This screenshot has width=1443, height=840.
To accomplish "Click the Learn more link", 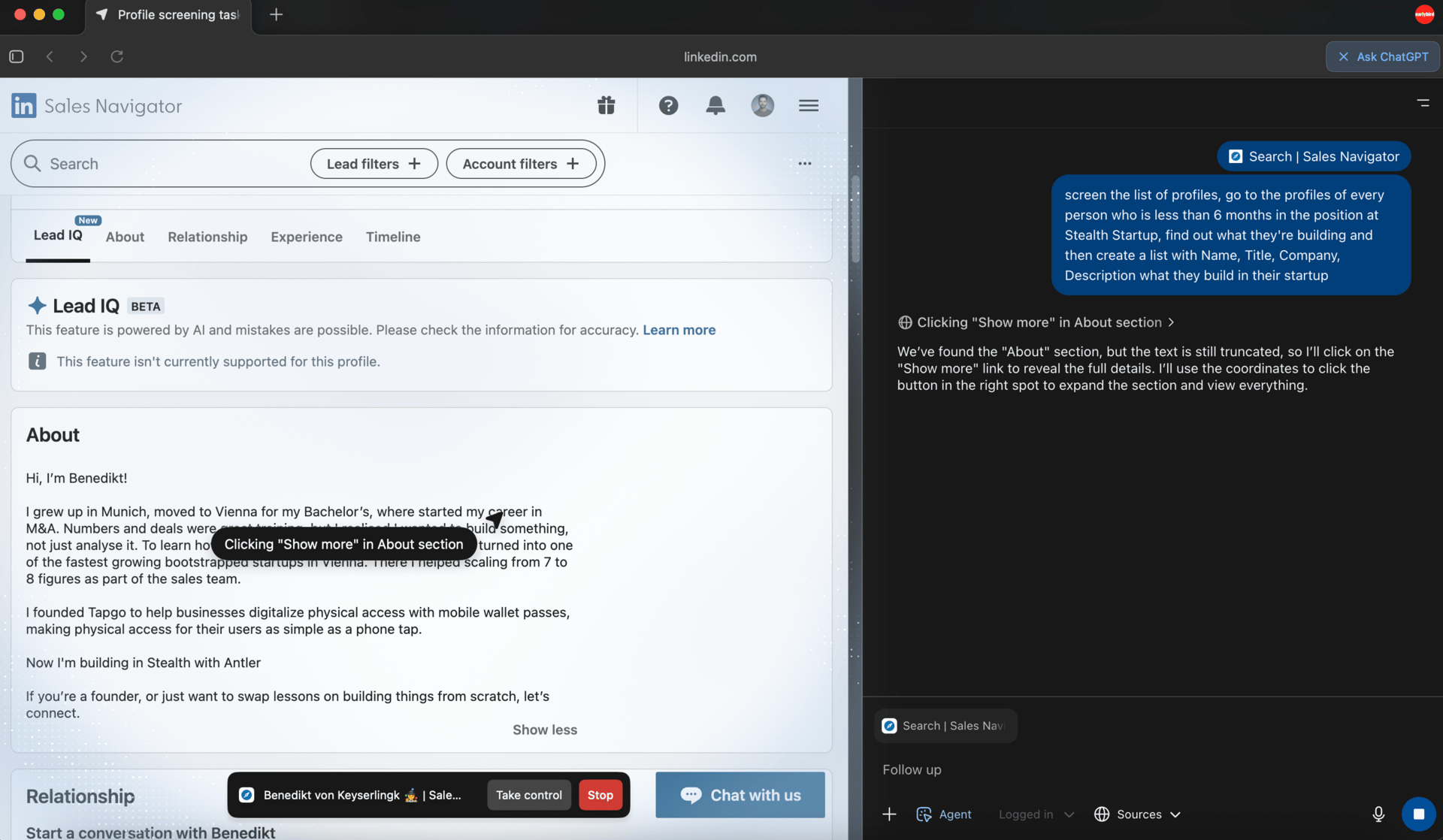I will pyautogui.click(x=679, y=331).
